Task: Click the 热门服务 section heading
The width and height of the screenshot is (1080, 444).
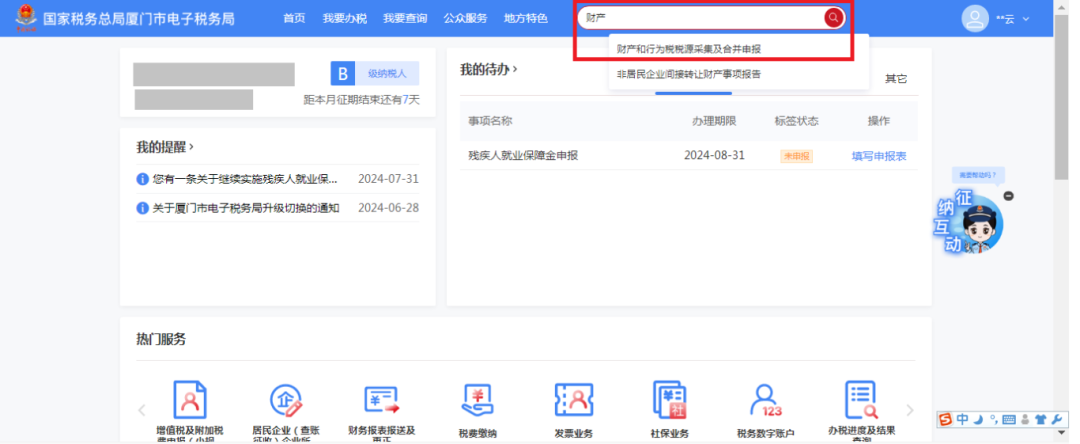Action: point(161,339)
